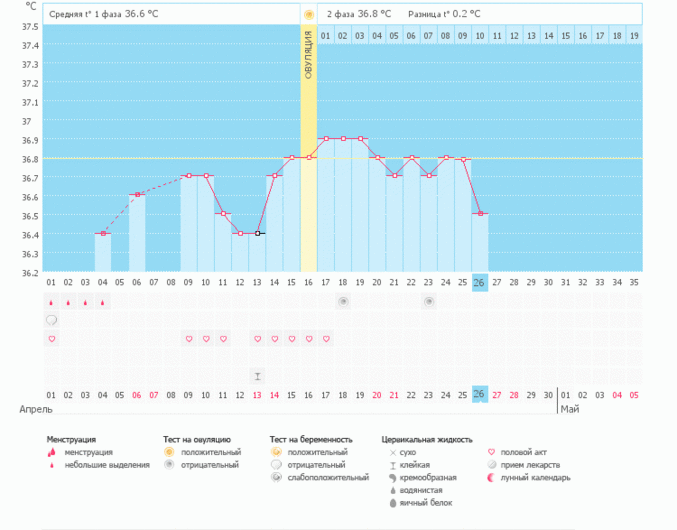Click negative ovulation test icon on day 18

click(x=343, y=301)
